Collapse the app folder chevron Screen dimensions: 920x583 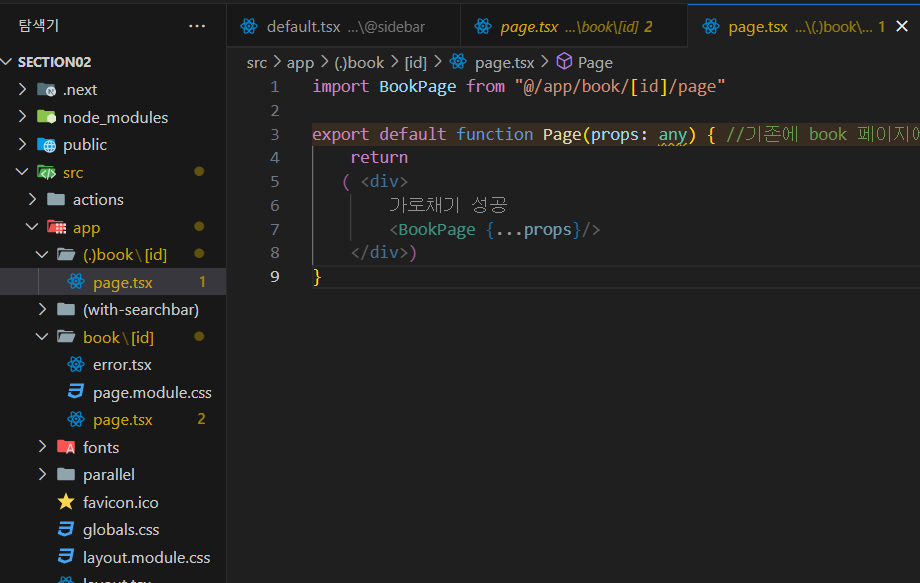pyautogui.click(x=32, y=227)
